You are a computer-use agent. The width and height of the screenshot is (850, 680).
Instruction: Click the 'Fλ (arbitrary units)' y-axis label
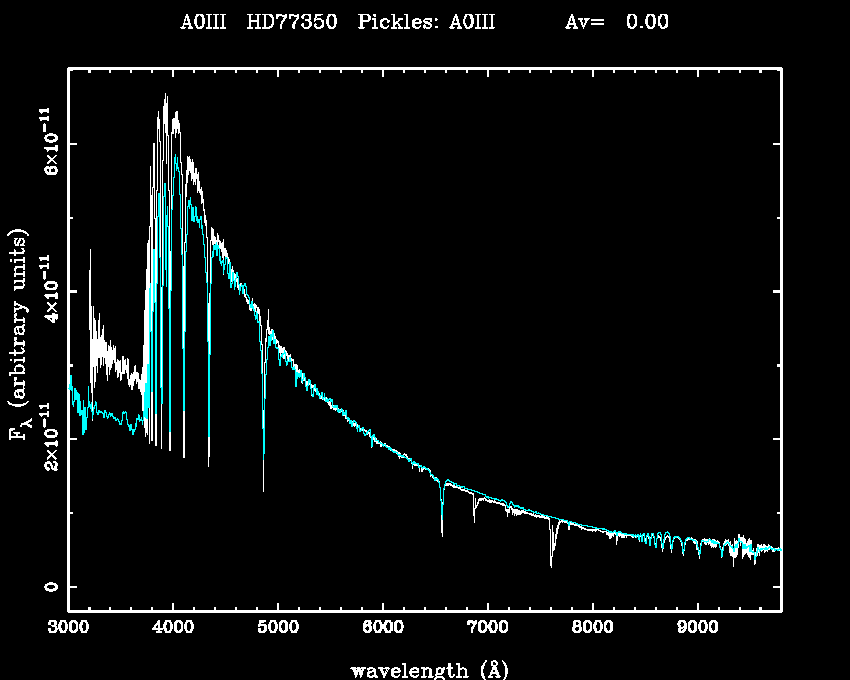coord(20,335)
